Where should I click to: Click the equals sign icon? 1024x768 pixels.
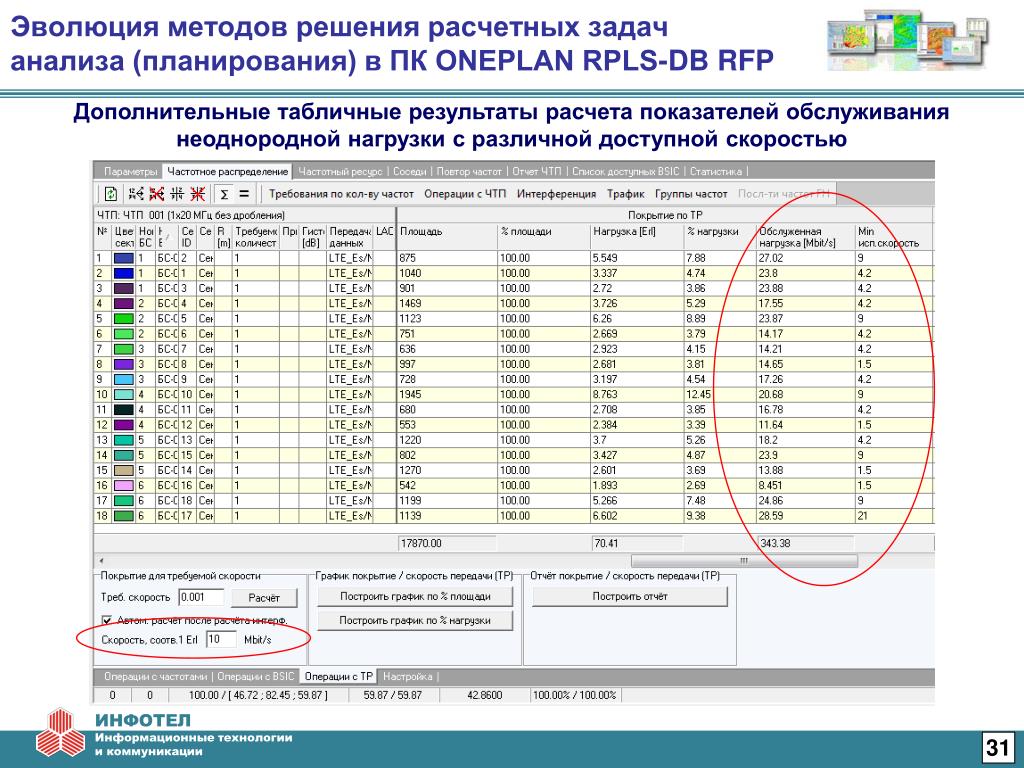click(x=244, y=194)
